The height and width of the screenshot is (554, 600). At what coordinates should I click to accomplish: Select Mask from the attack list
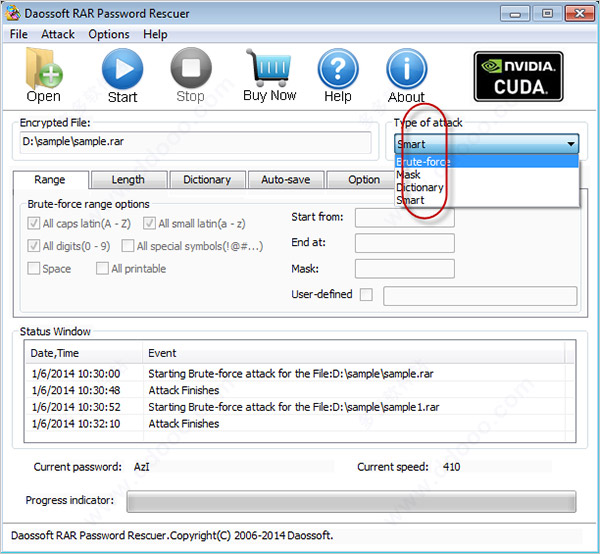click(486, 174)
